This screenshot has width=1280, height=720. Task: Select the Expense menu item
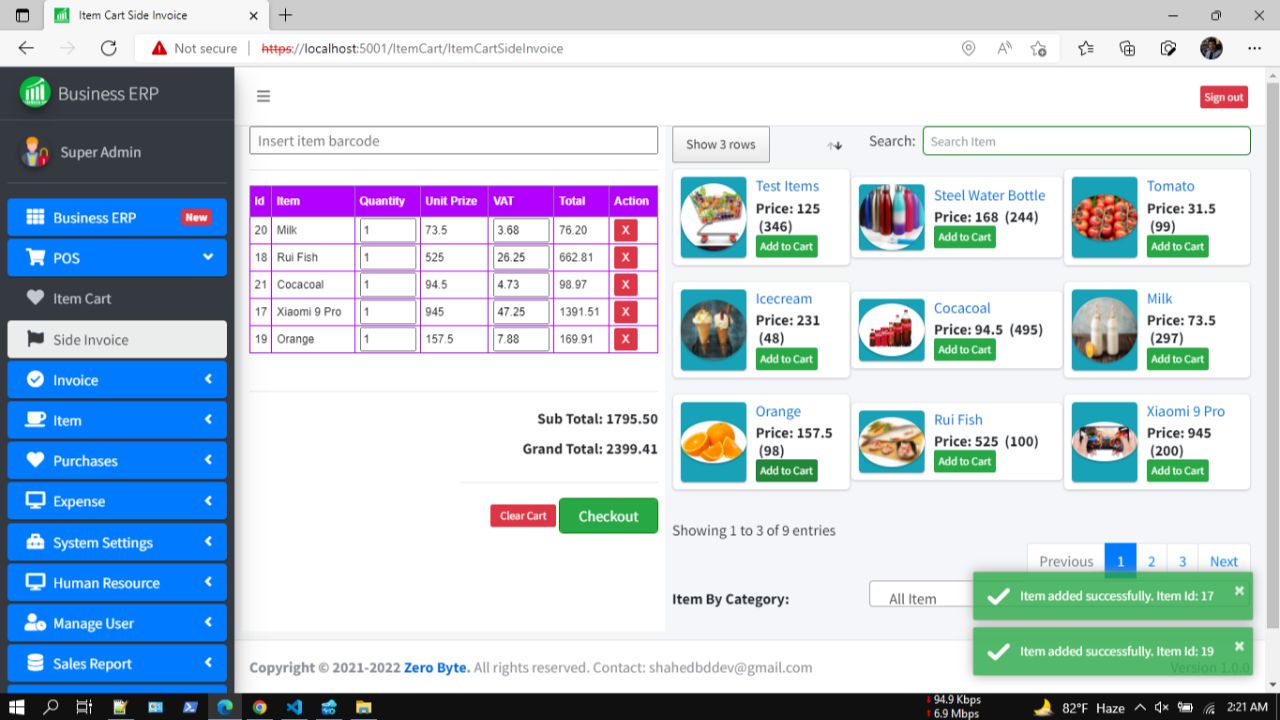[x=117, y=501]
